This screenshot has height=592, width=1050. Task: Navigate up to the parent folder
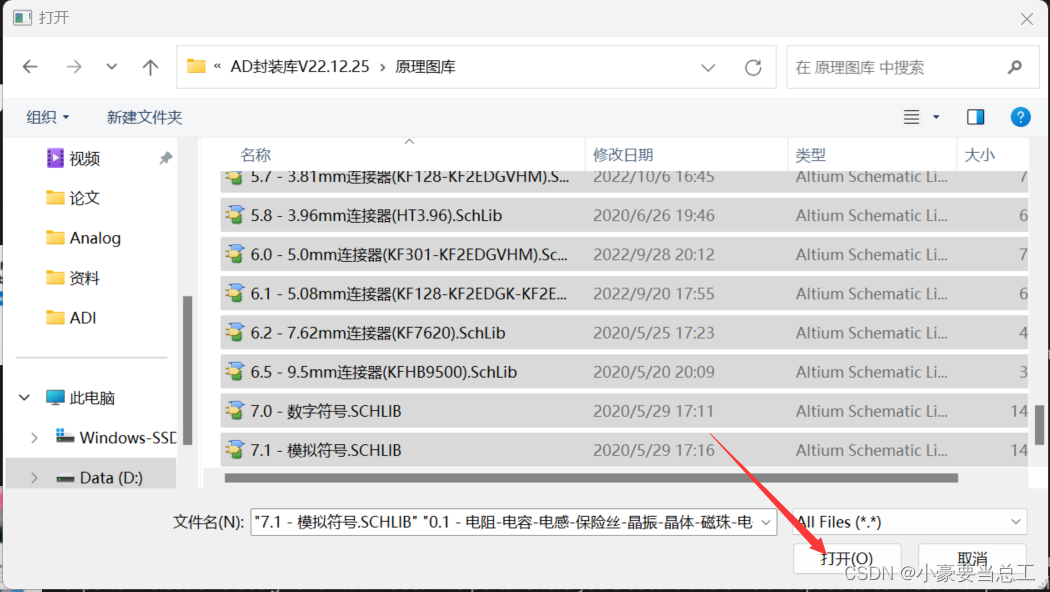click(150, 66)
